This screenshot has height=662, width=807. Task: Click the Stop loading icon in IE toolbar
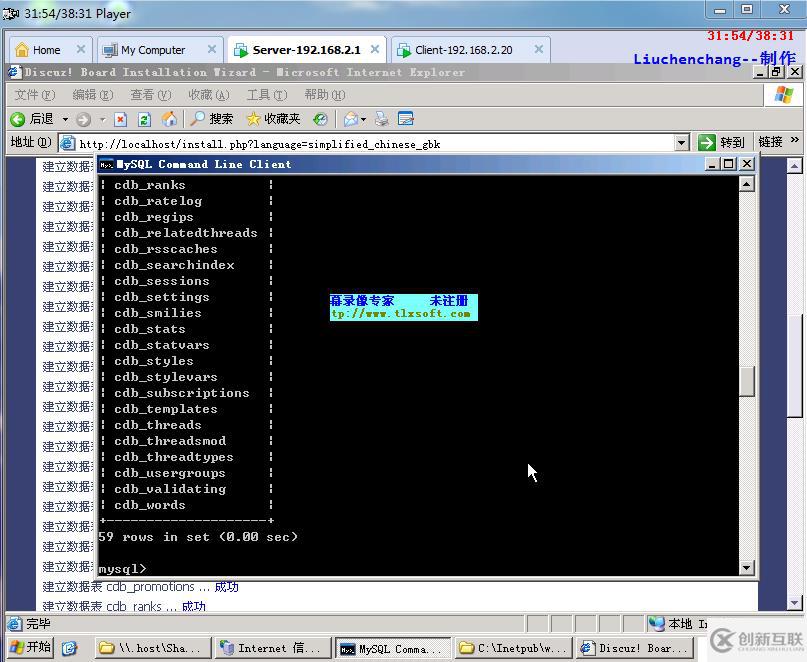click(x=120, y=119)
